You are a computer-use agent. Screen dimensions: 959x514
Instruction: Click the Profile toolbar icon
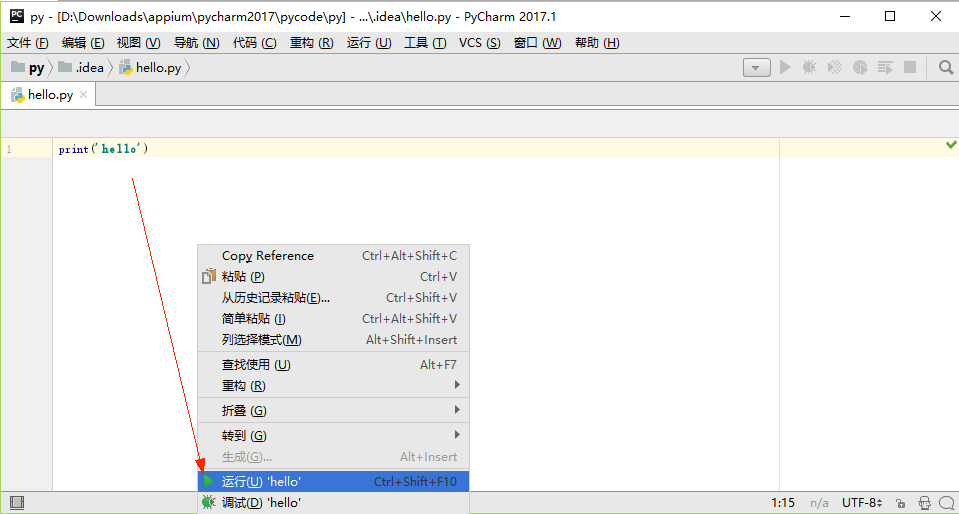(x=861, y=67)
